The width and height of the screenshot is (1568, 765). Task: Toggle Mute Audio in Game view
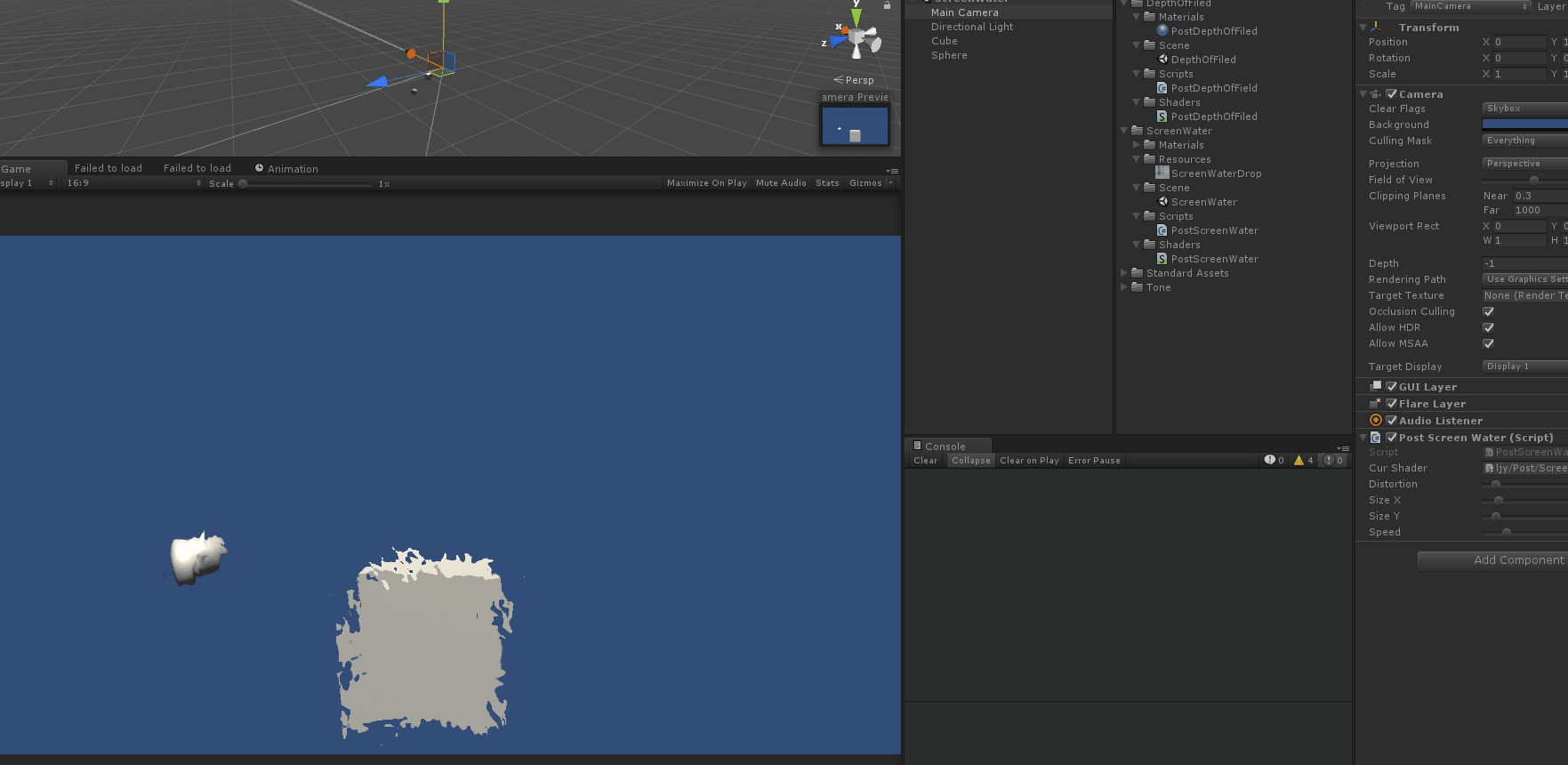[x=781, y=183]
